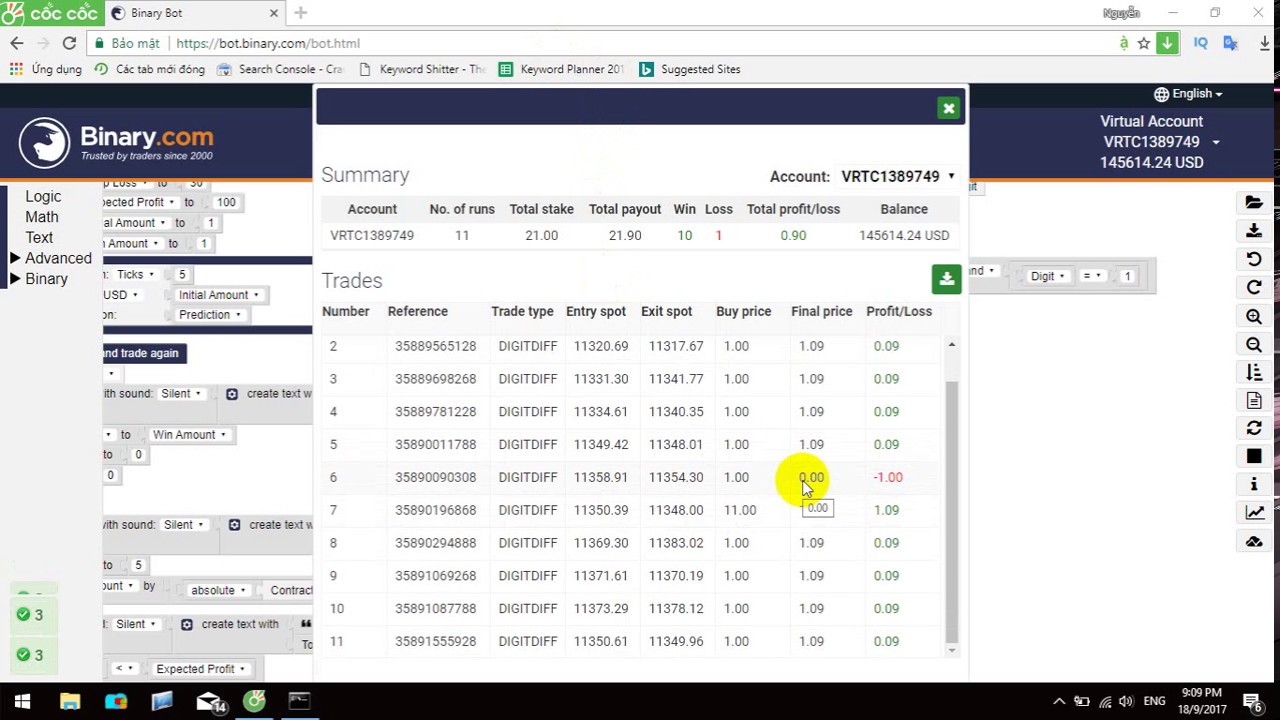
Task: Click the Vietnamese accent 'à' icon in address bar
Action: (1124, 43)
